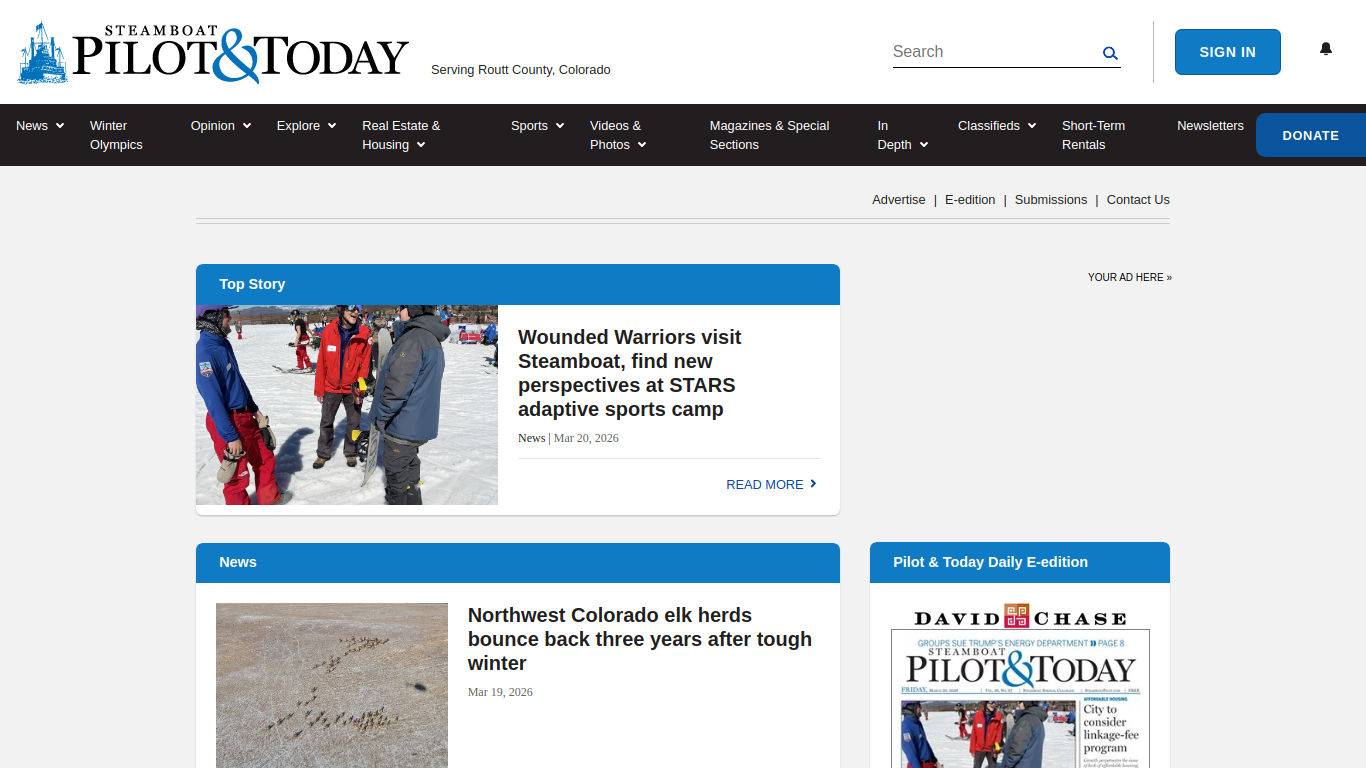Click the search magnifier icon
The width and height of the screenshot is (1366, 768).
click(1110, 53)
